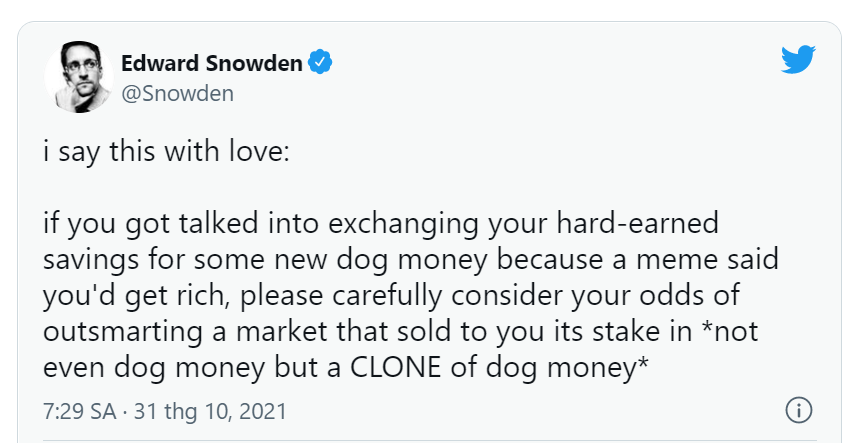
Task: Open Edward Snowden's profile photo
Action: [x=79, y=77]
